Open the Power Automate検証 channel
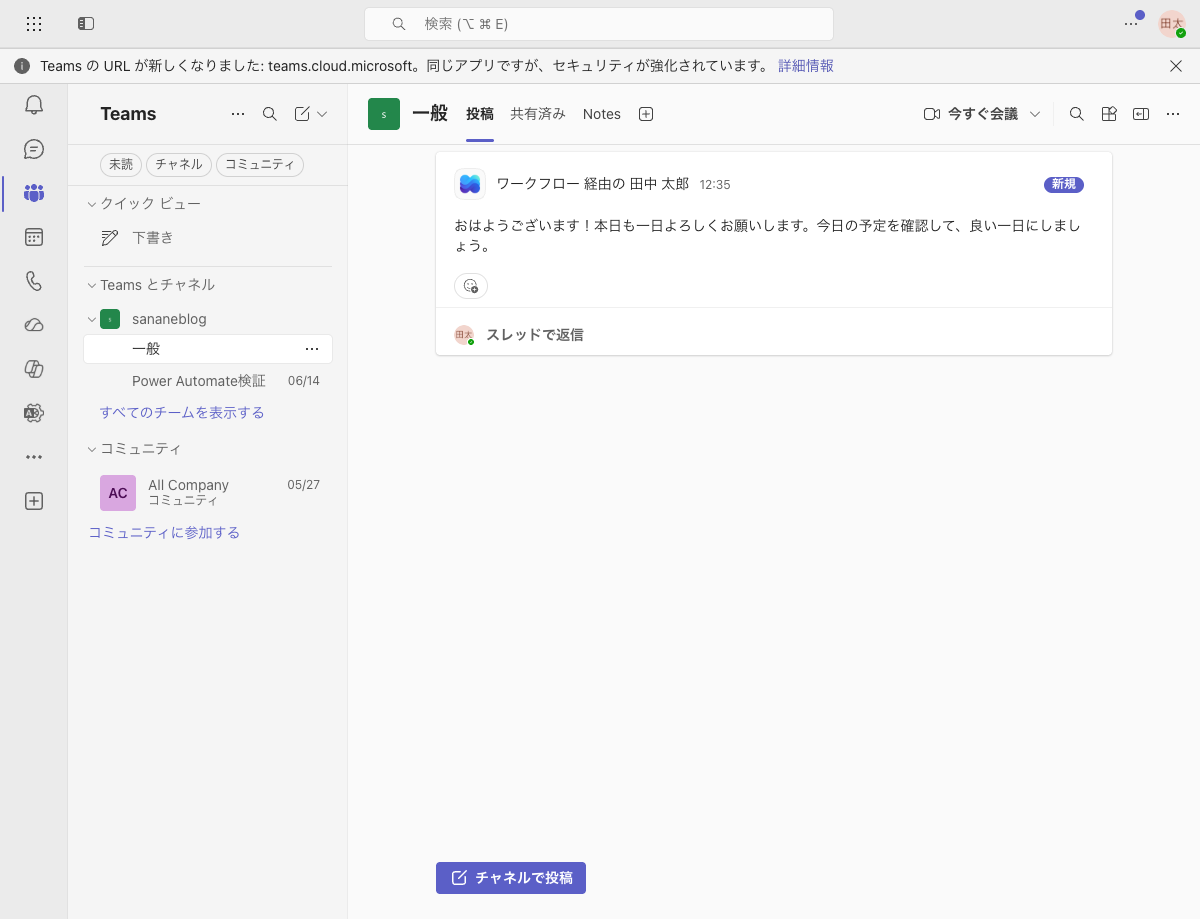Screen dimensions: 1200x919 208,381
